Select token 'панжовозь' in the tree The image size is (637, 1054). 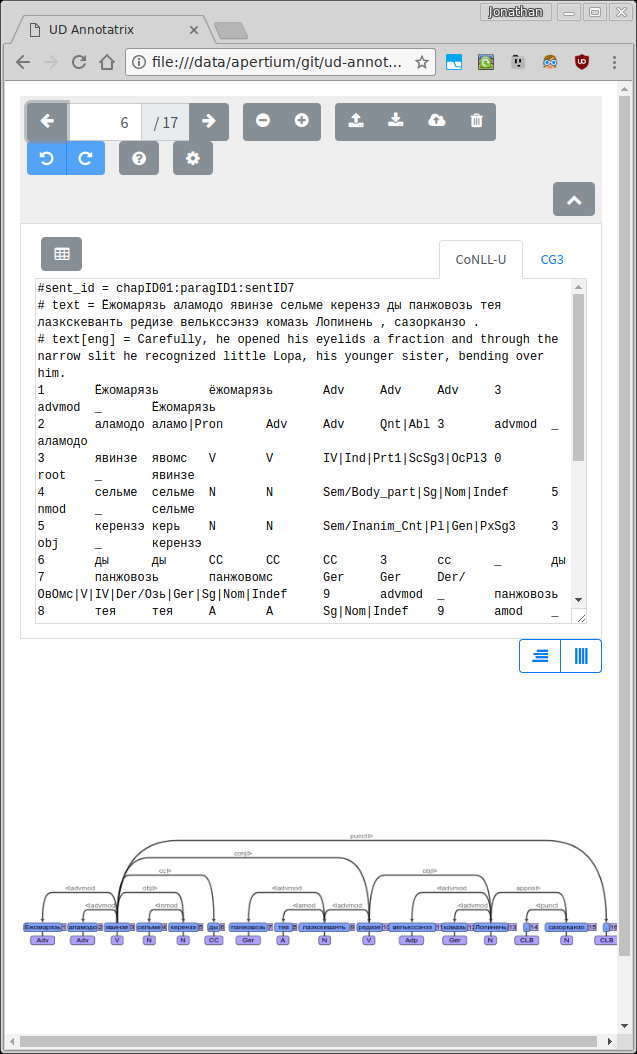pyautogui.click(x=249, y=927)
